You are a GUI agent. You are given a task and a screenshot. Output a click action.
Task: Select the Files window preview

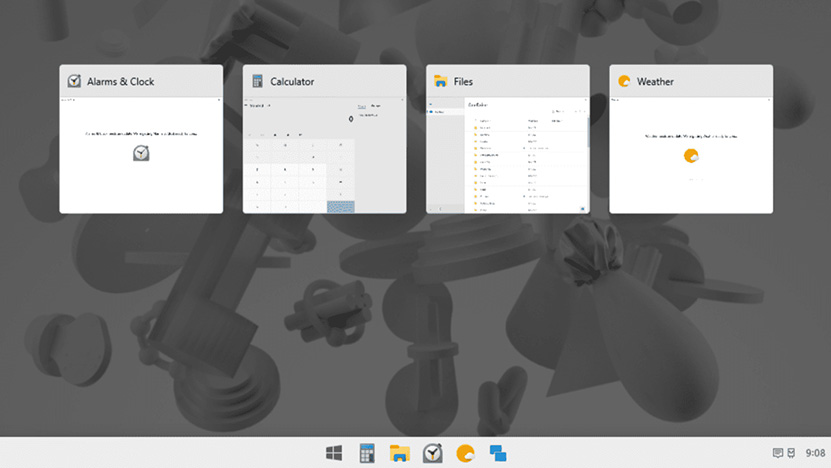click(508, 155)
